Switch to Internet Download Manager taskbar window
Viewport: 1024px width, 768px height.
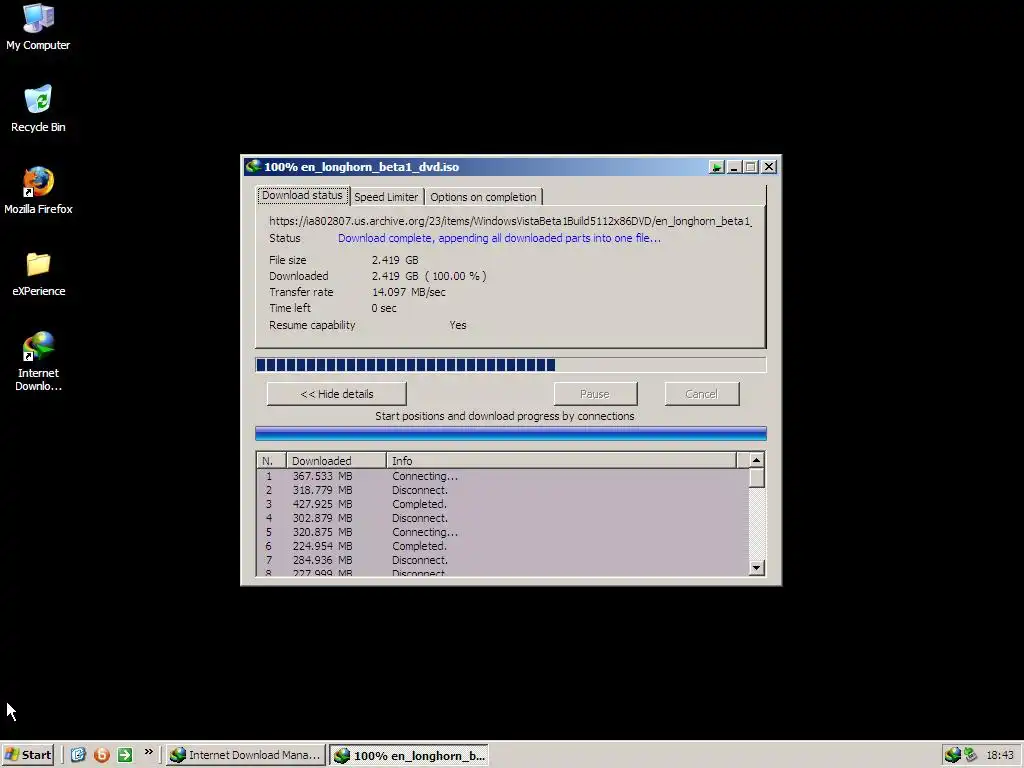pos(245,755)
